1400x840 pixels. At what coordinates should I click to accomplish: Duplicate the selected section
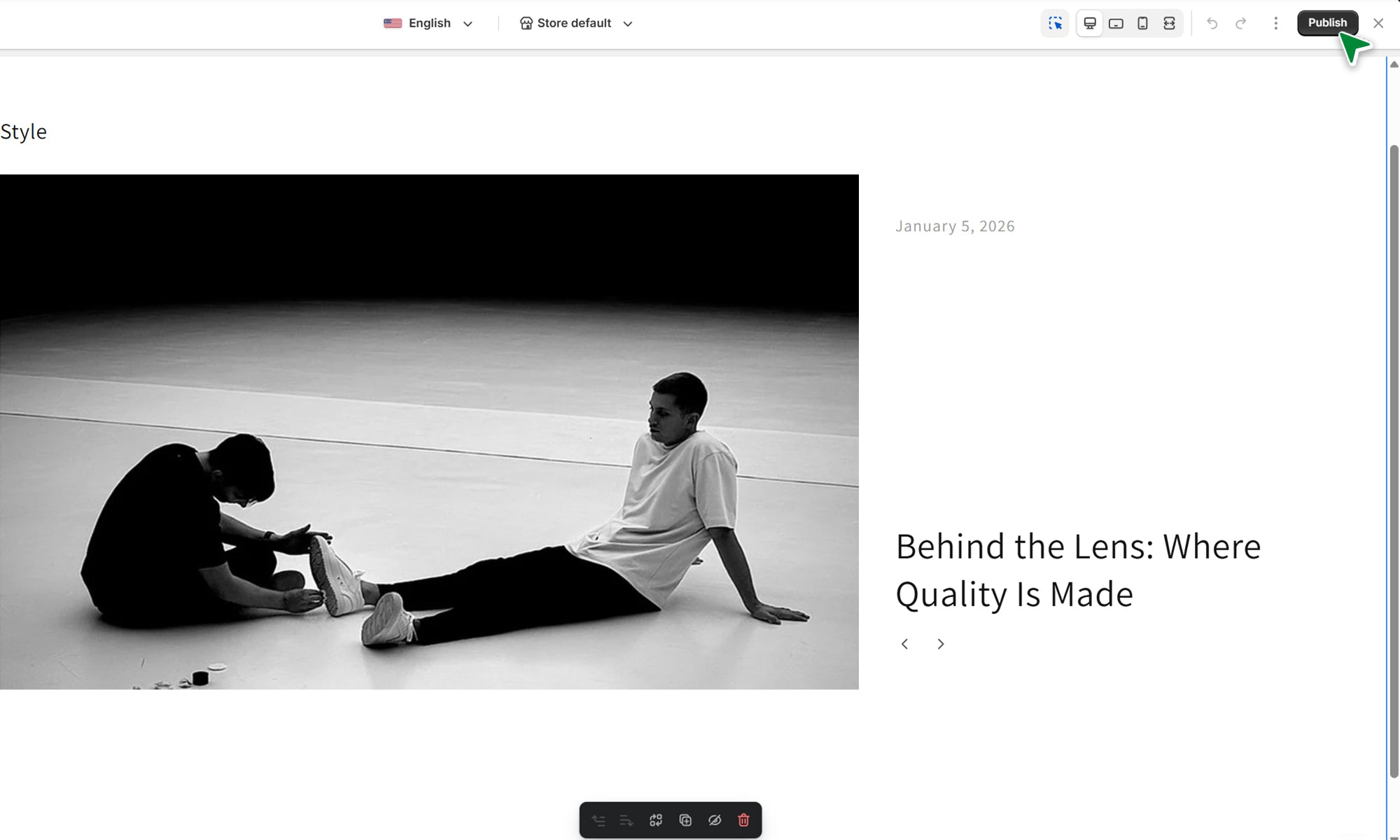[685, 820]
